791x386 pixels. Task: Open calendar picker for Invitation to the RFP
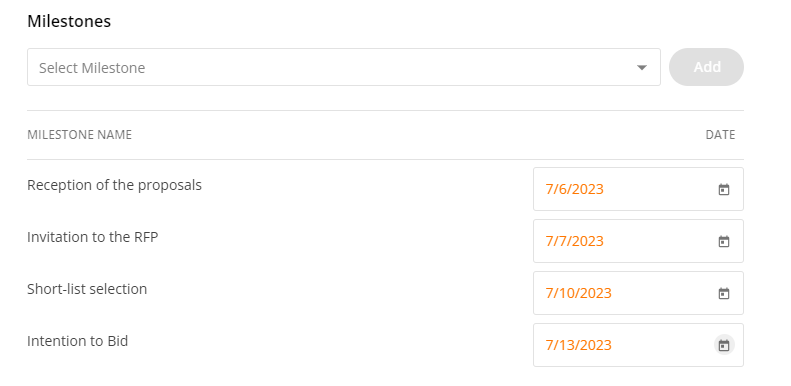click(724, 242)
